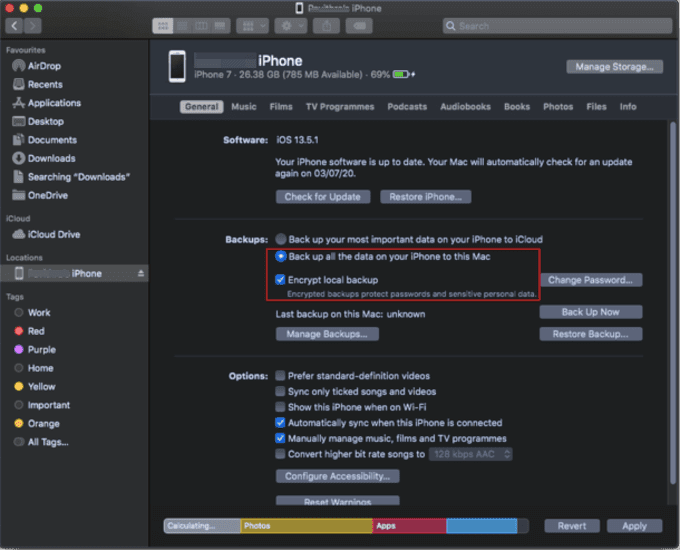Click the Share toolbar icon

(x=327, y=26)
